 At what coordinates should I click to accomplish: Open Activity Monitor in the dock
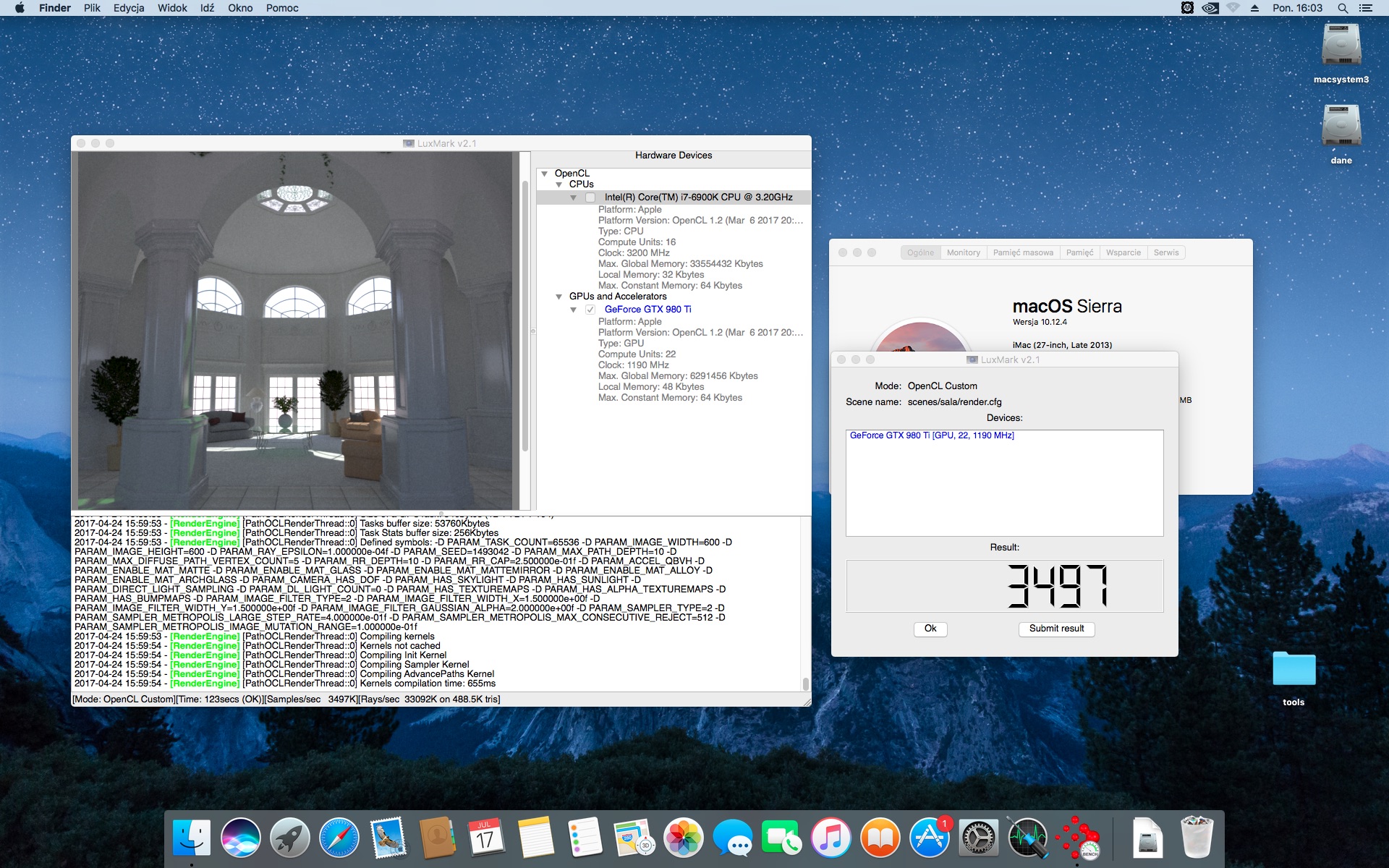click(x=1027, y=838)
